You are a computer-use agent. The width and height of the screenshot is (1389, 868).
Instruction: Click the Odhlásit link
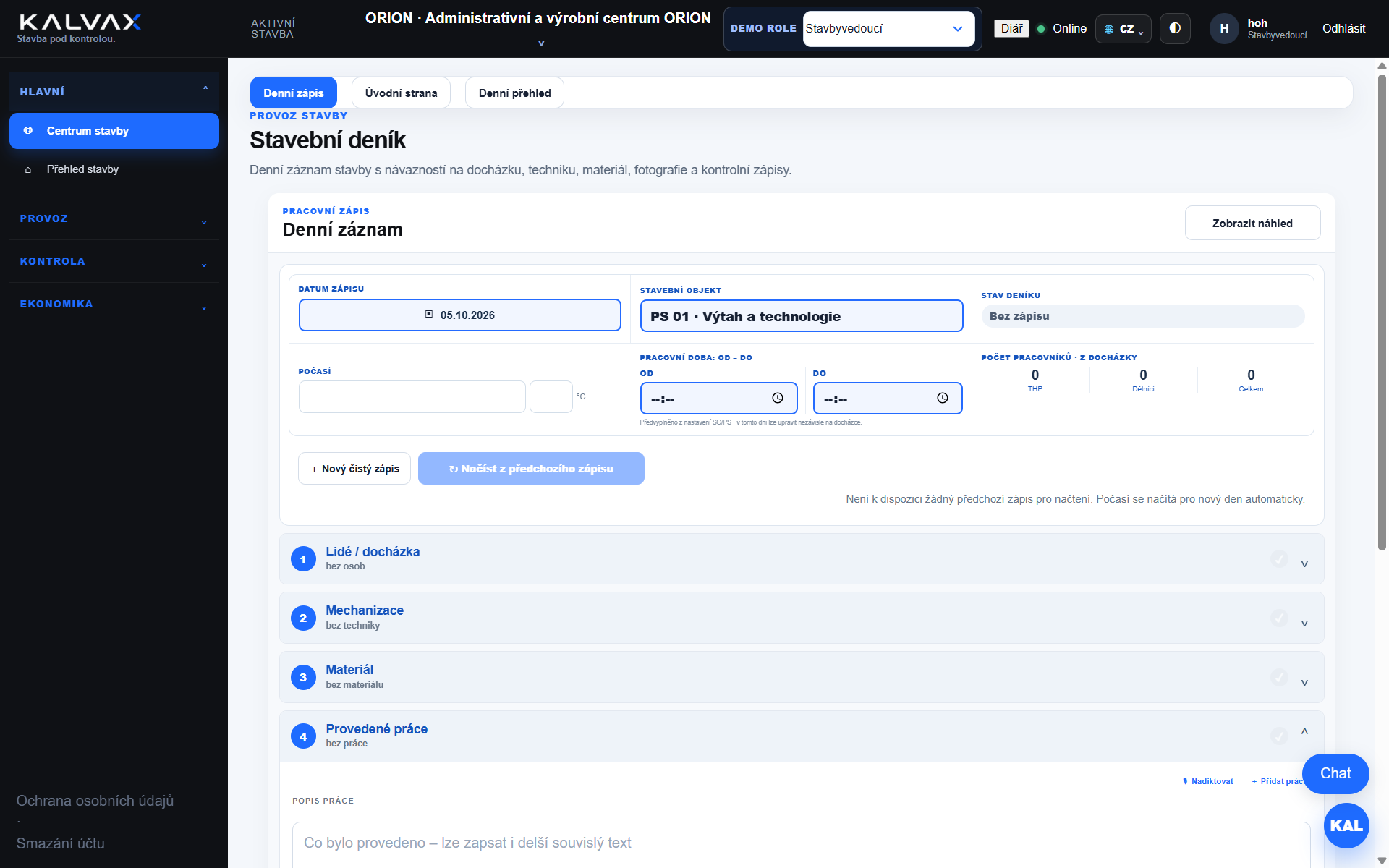click(x=1343, y=28)
